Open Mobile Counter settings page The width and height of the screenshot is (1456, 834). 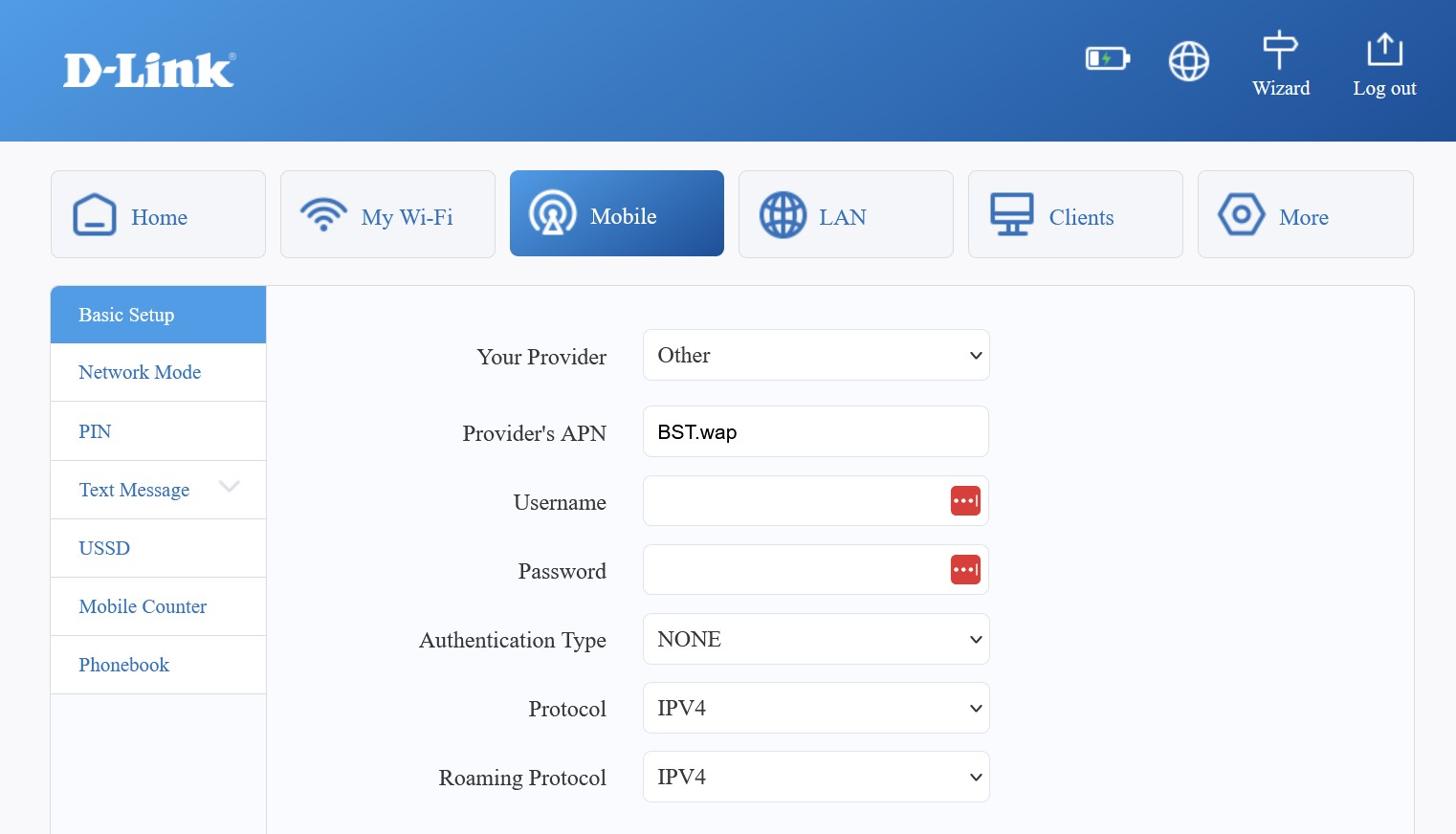[143, 606]
